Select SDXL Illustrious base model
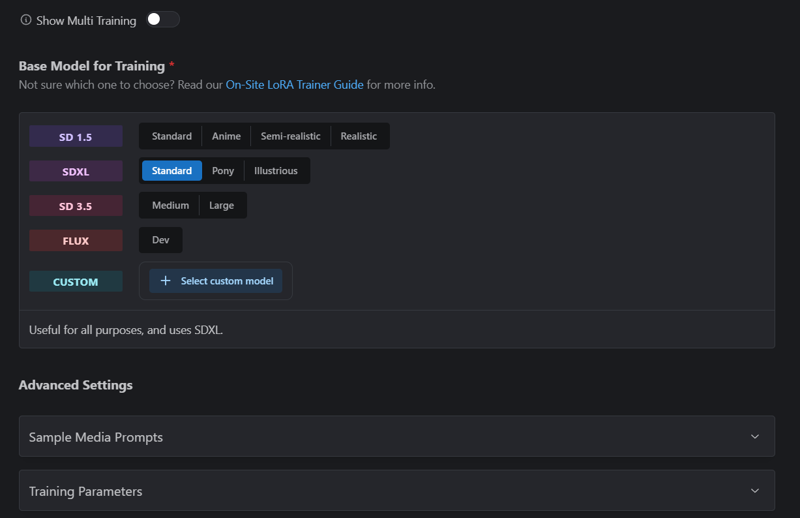This screenshot has width=800, height=518. [276, 170]
